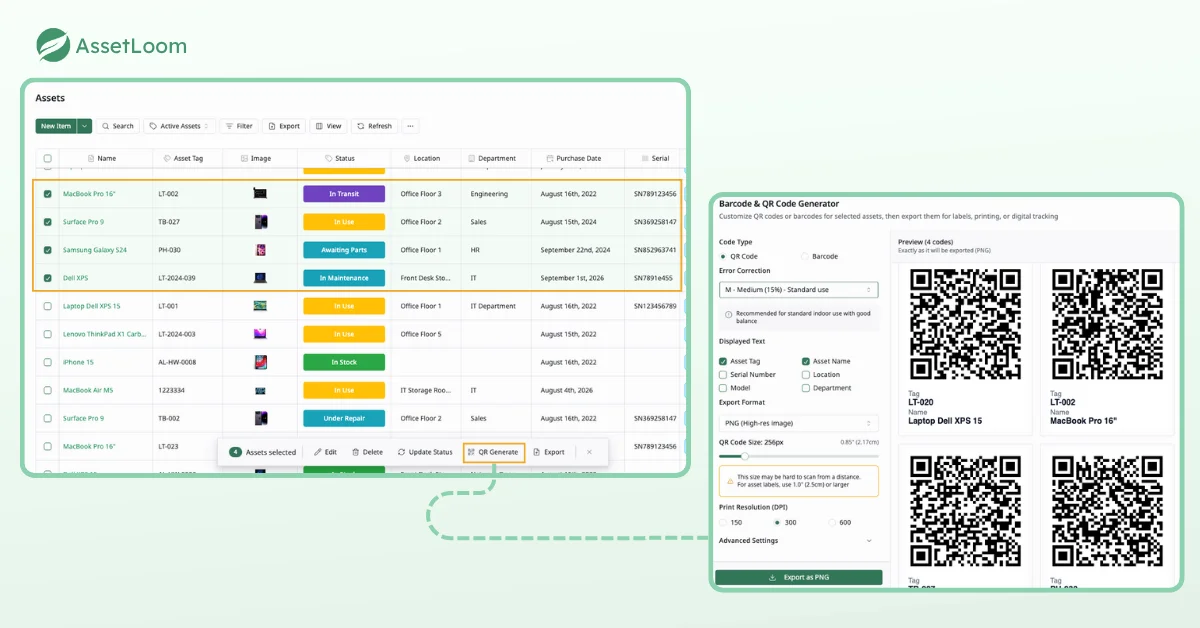This screenshot has height=628, width=1200.
Task: Uncheck the Dell XPS row checkbox
Action: coord(47,278)
